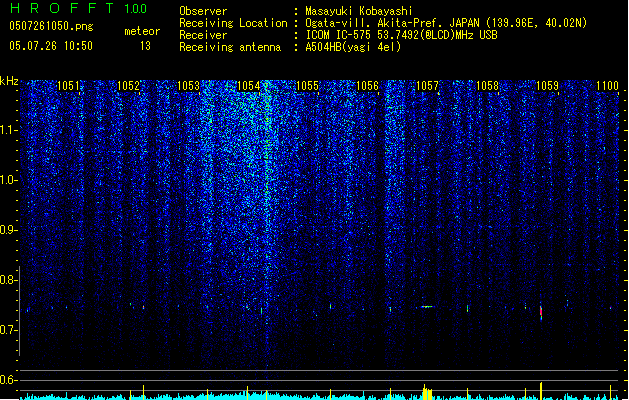Click the 1058 time marker
This screenshot has width=629, height=400.
click(487, 86)
